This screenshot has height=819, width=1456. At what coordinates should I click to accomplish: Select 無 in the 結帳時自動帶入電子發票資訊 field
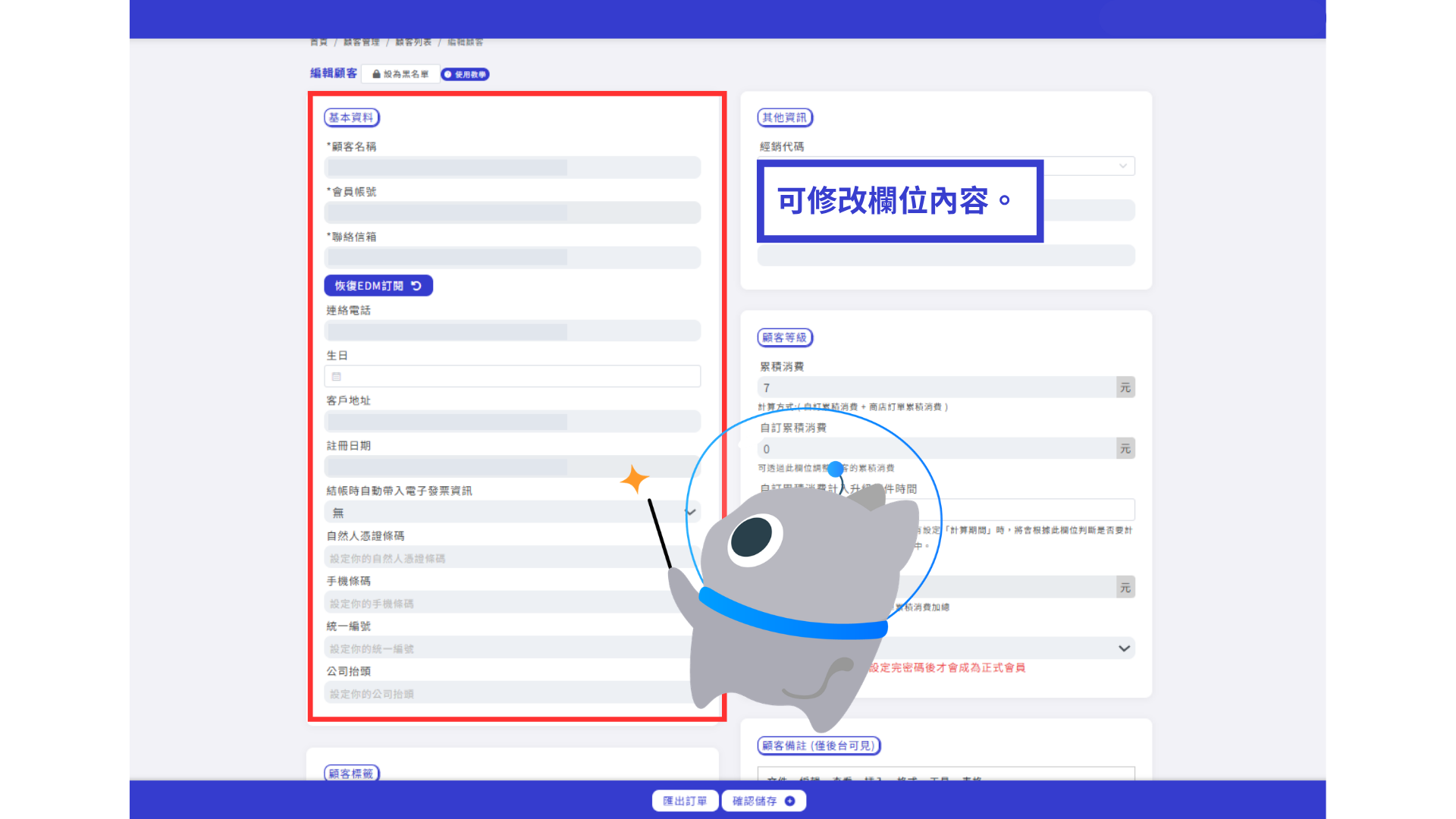513,513
